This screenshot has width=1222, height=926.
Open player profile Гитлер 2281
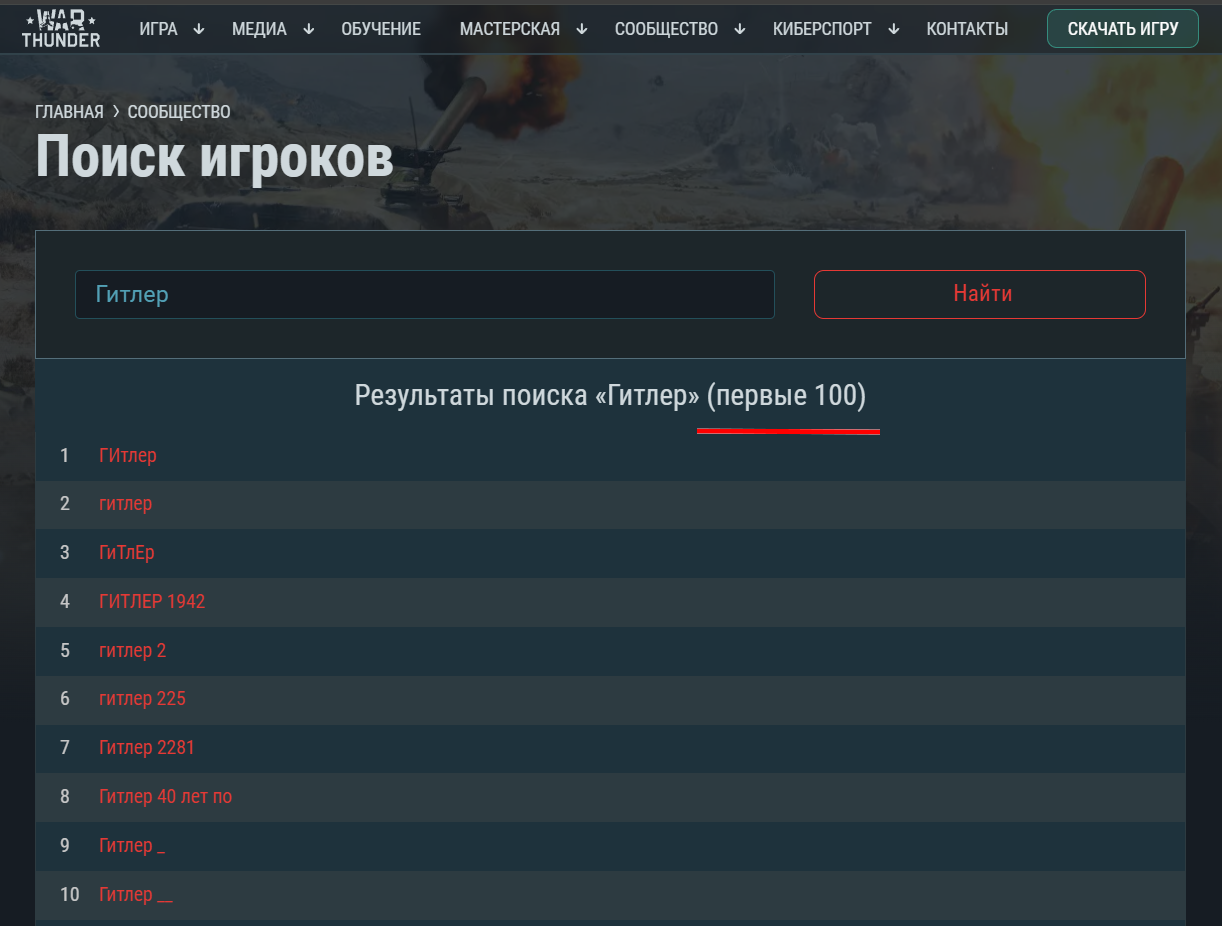tap(147, 748)
